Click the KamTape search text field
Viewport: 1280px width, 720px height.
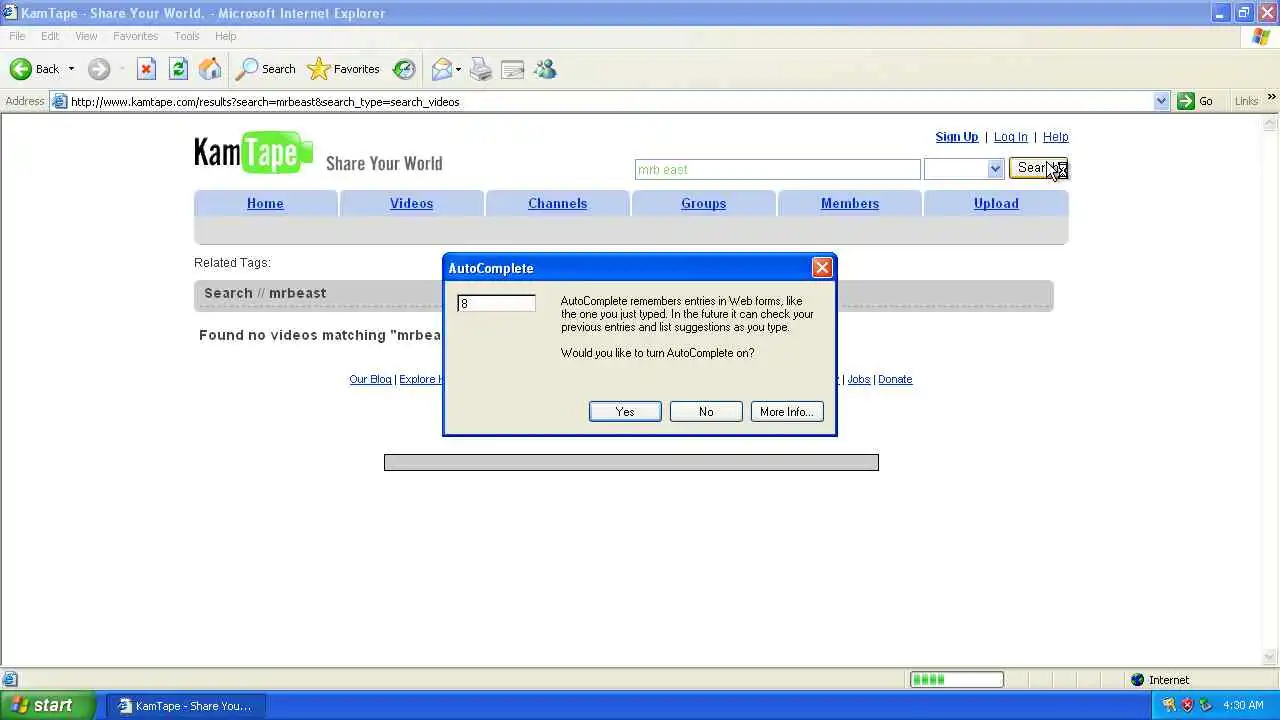point(777,169)
